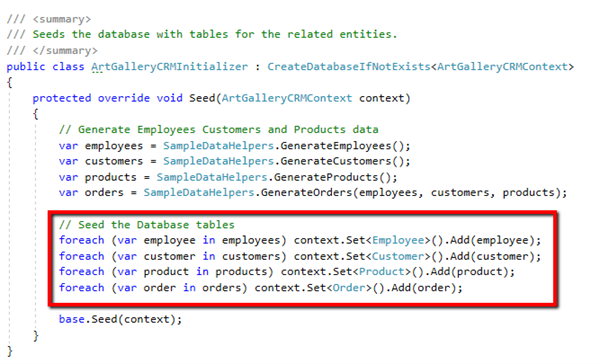The width and height of the screenshot is (600, 364).
Task: Click '// Seed the Database tables' comment
Action: click(x=147, y=225)
